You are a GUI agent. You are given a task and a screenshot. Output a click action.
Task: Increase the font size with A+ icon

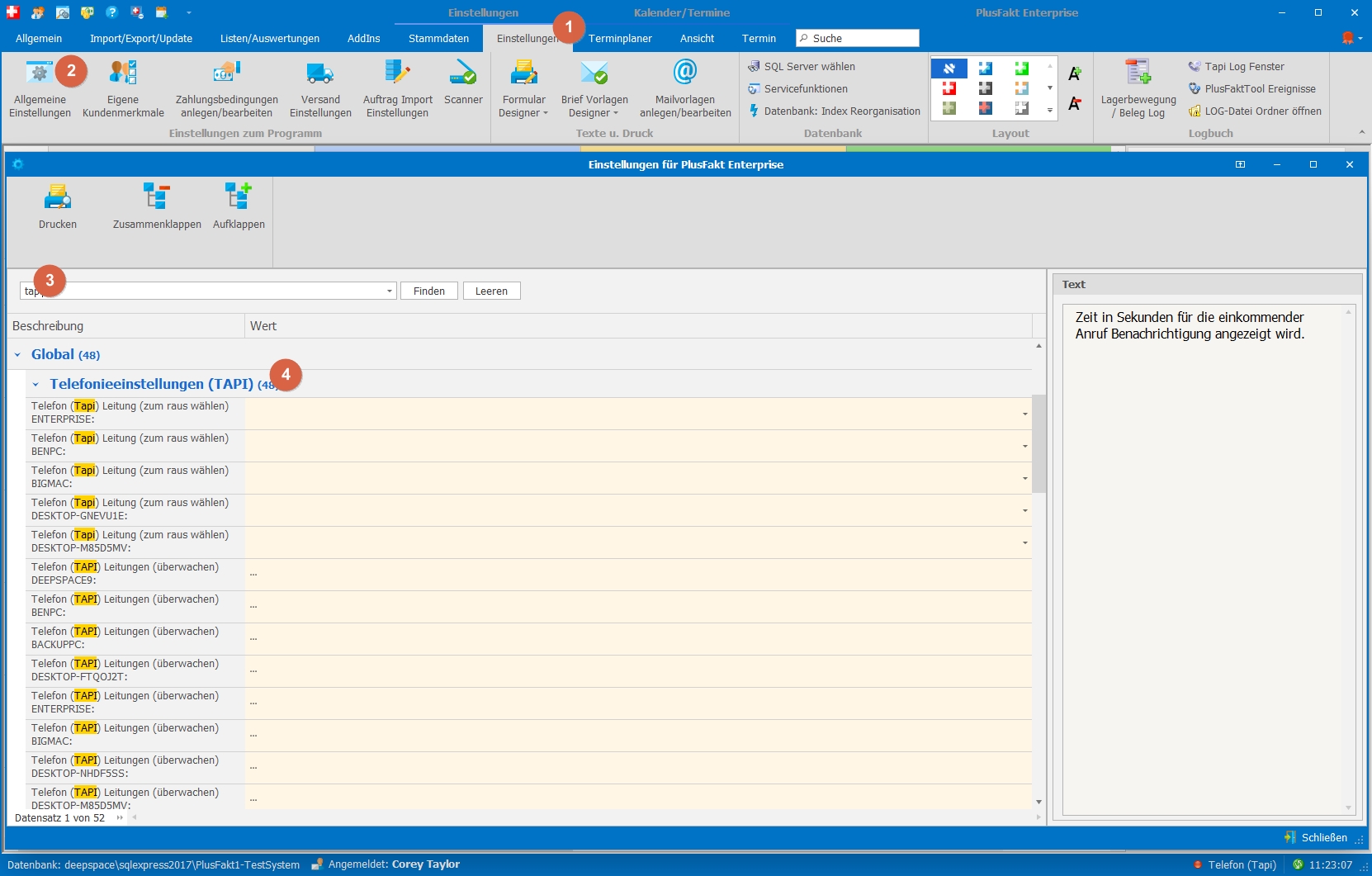pos(1074,73)
